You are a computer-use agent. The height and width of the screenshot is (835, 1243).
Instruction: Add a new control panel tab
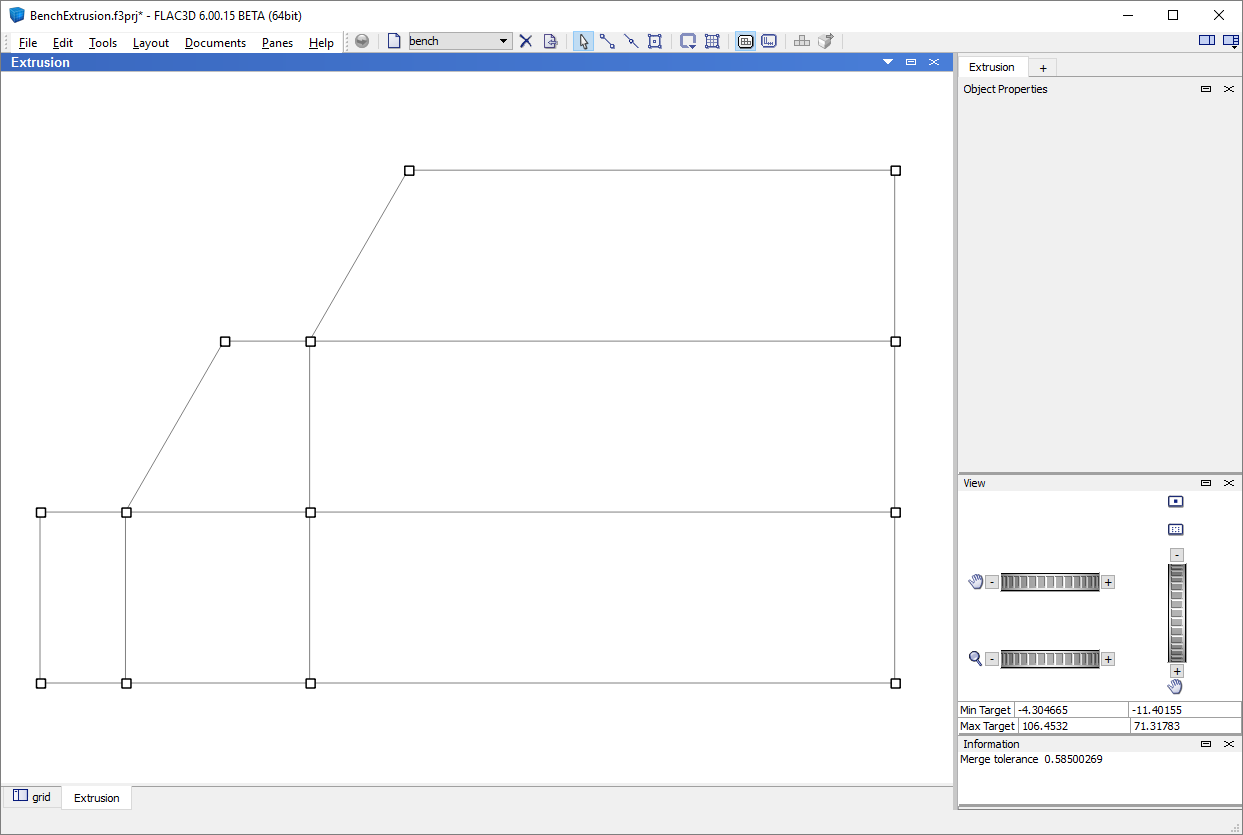coord(1042,68)
